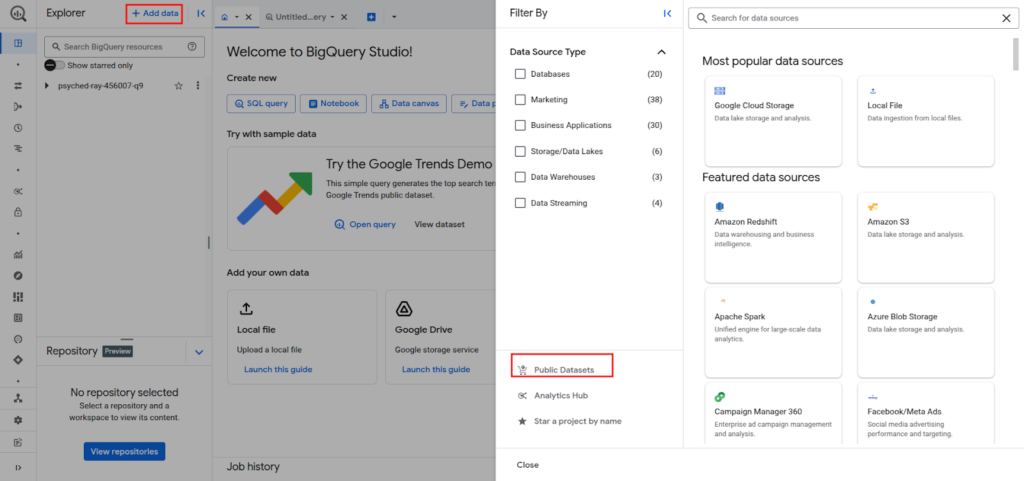Close the home tab X
1024x481 pixels.
point(248,17)
